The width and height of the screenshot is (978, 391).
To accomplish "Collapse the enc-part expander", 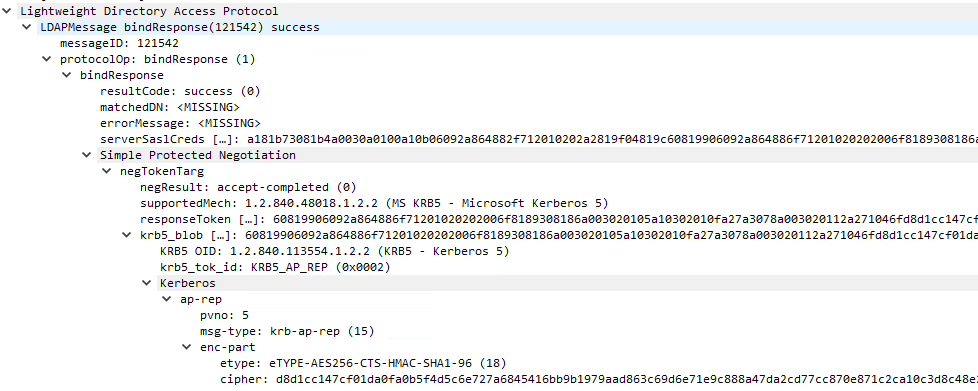I will 186,347.
